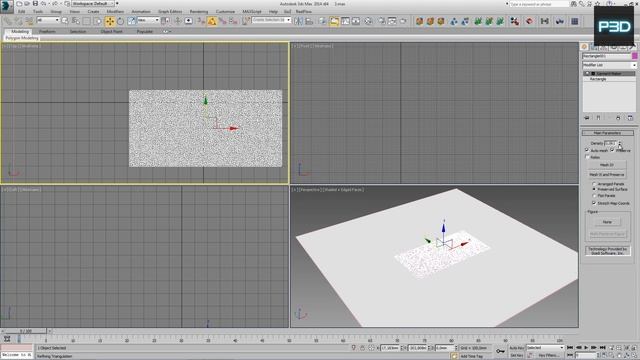Click the Align tool icon
The height and width of the screenshot is (360, 640).
tap(309, 21)
